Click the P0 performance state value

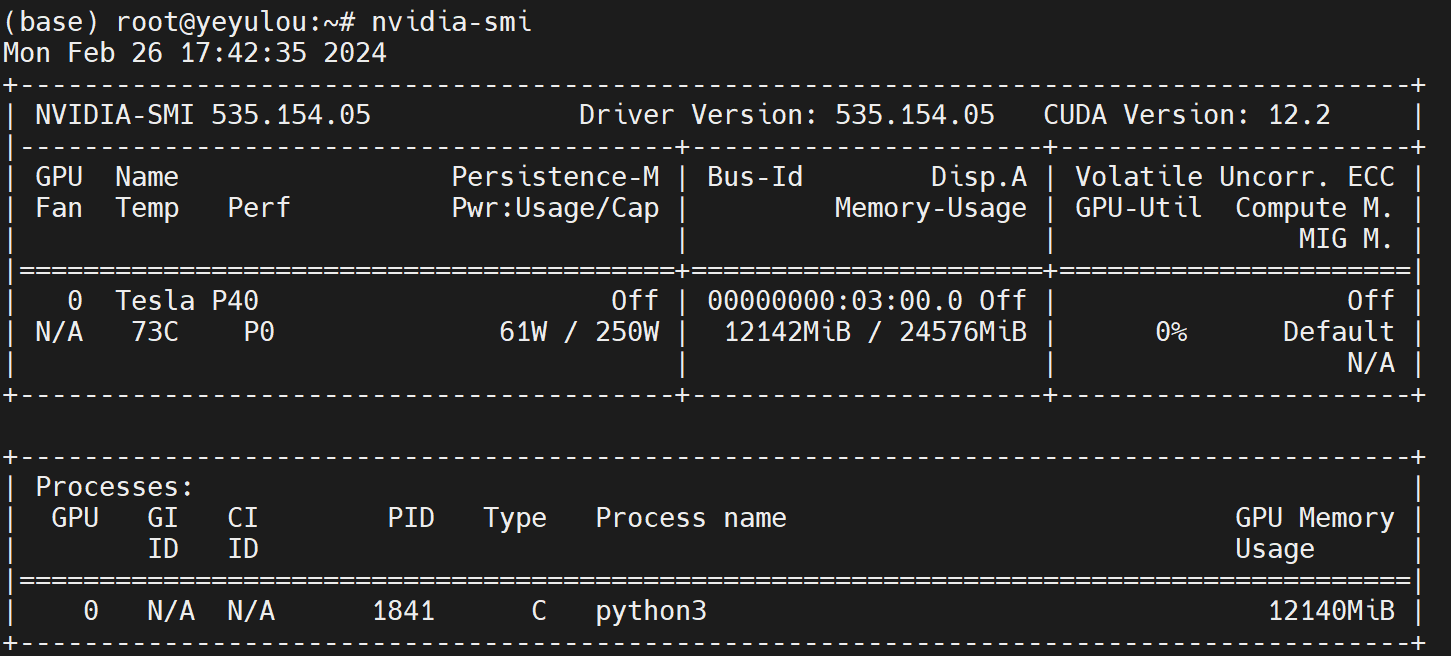tap(259, 332)
